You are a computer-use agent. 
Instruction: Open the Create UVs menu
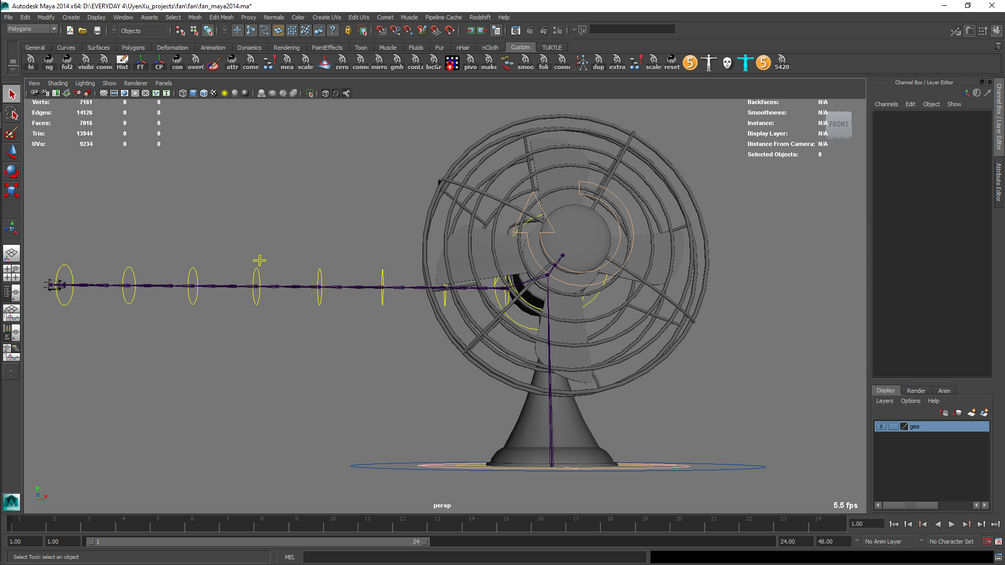pyautogui.click(x=325, y=17)
